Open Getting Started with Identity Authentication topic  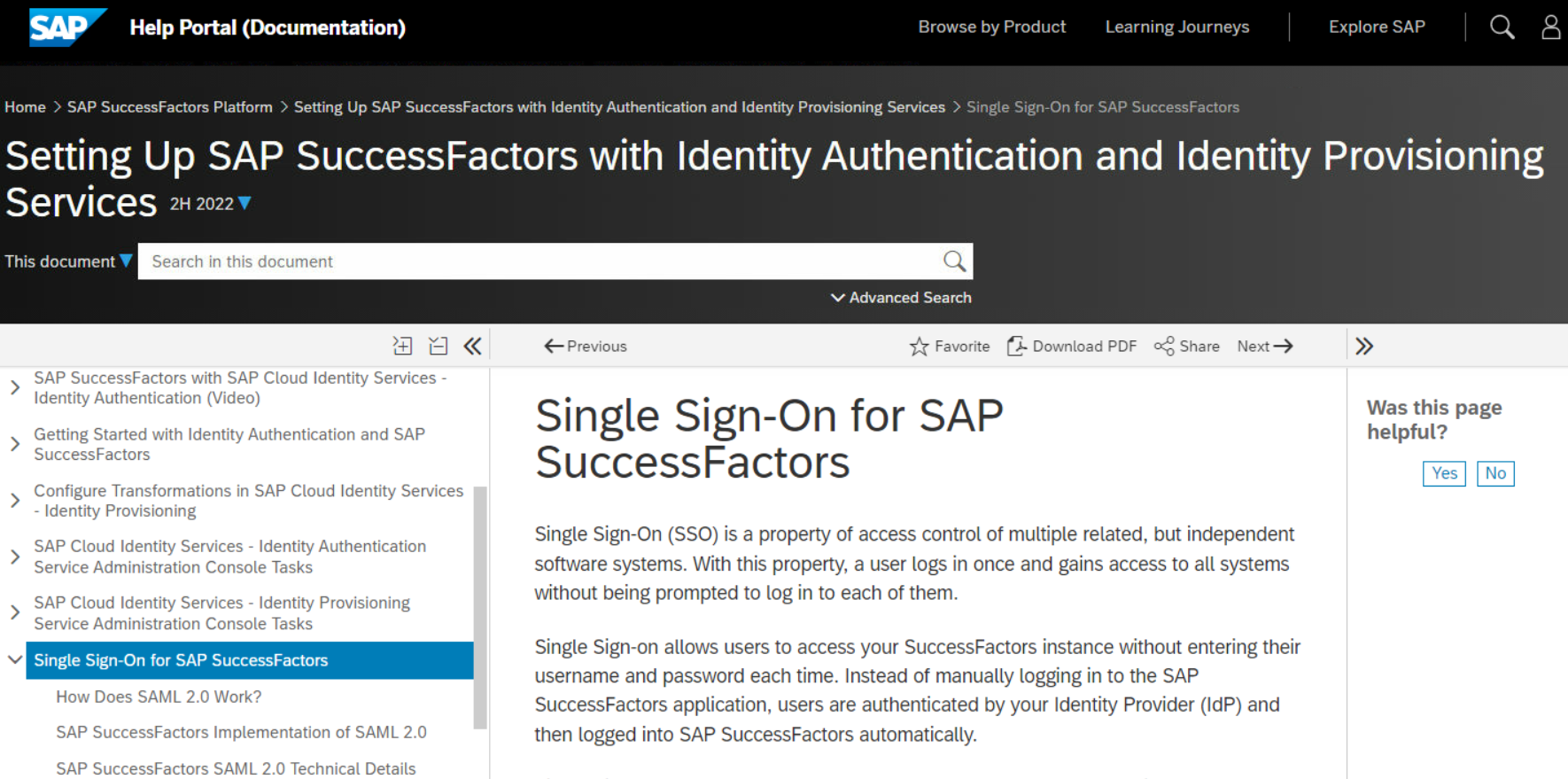pyautogui.click(x=229, y=444)
